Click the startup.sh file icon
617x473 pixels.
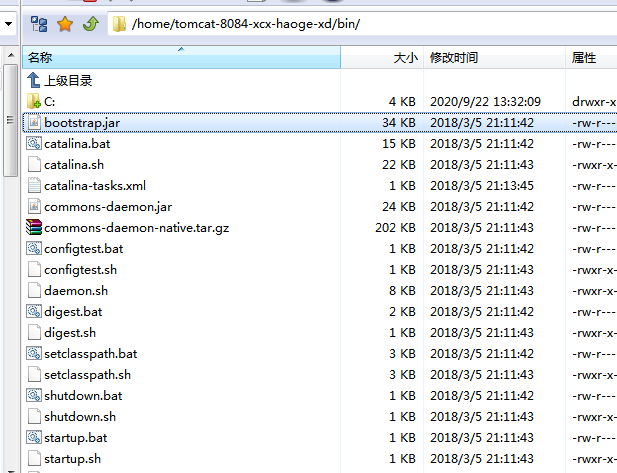point(34,458)
